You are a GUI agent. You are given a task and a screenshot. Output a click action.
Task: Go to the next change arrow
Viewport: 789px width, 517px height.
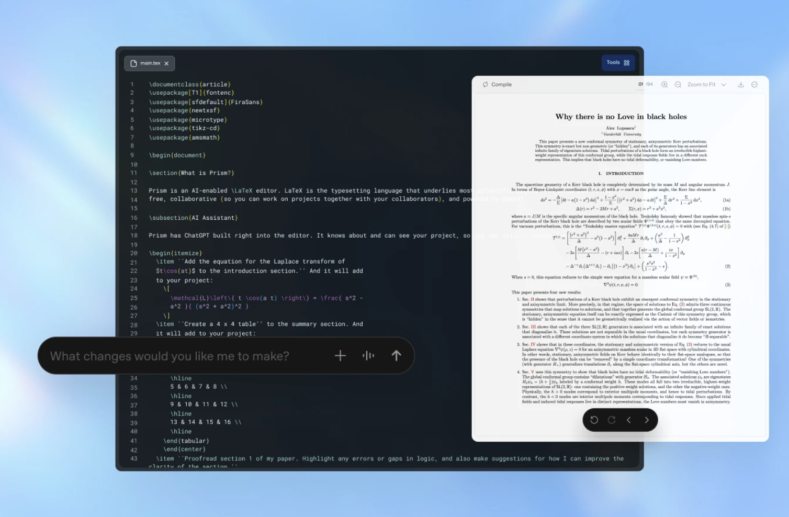point(647,420)
